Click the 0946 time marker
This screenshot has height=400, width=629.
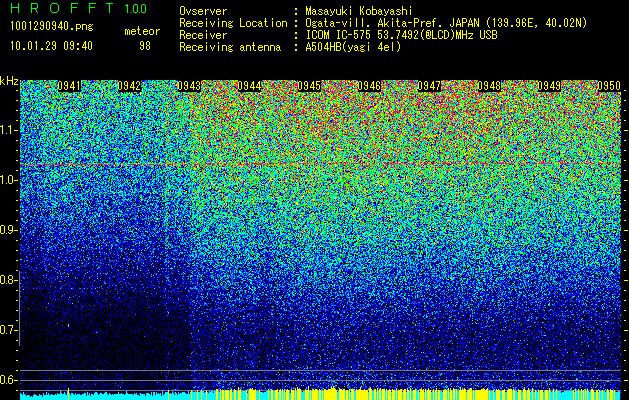(x=369, y=86)
